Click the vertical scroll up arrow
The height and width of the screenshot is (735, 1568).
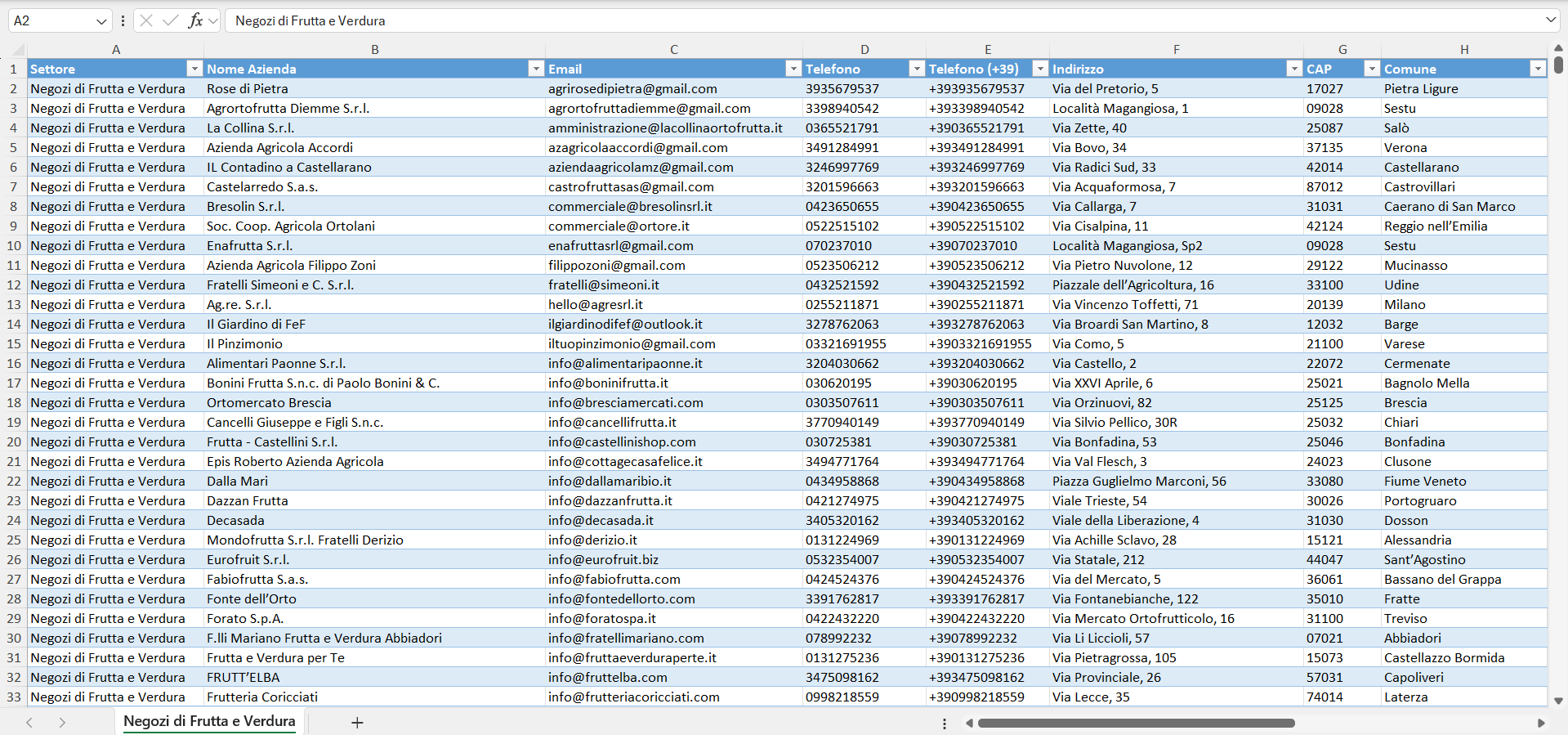(1558, 48)
